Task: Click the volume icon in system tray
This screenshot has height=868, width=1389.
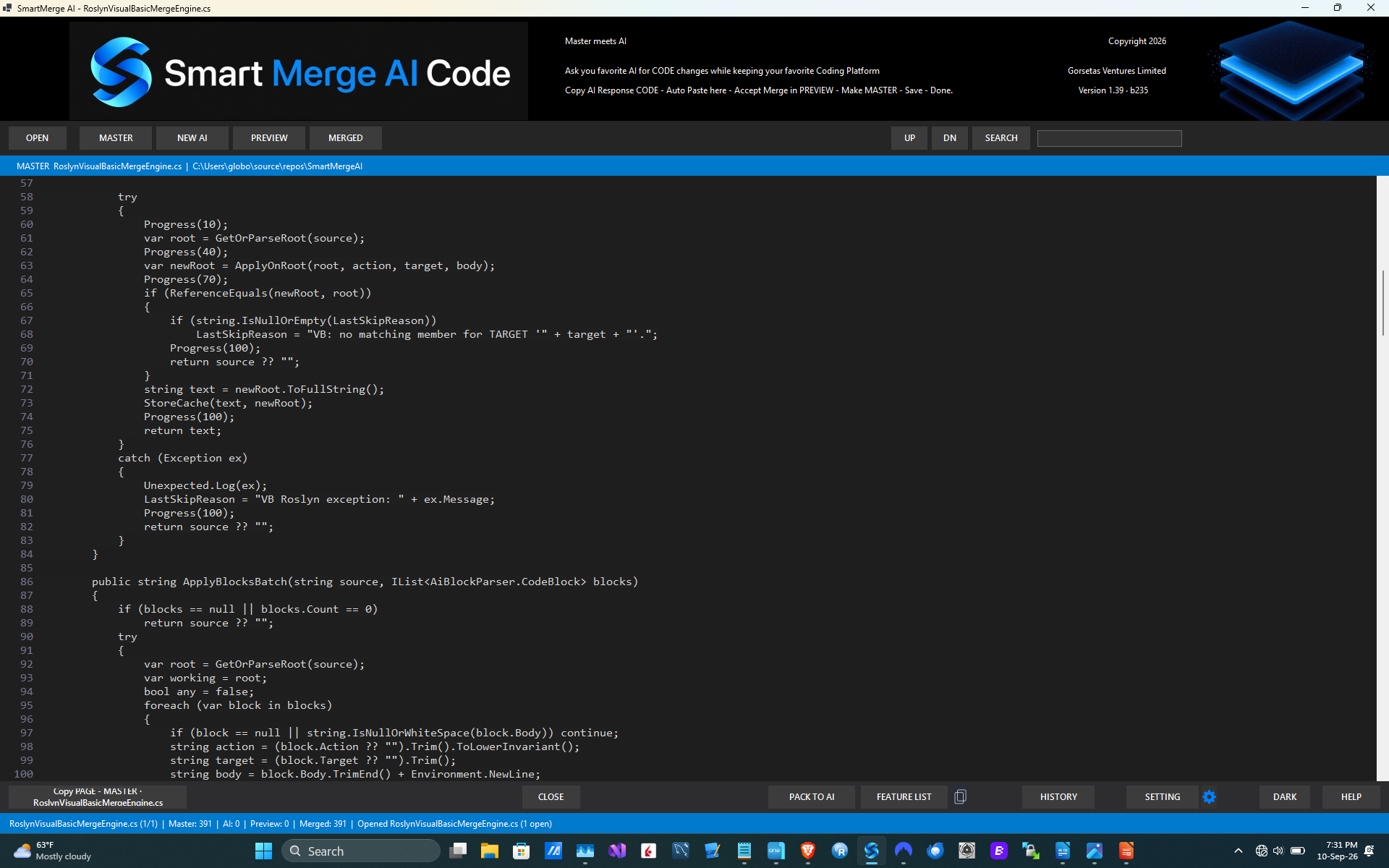Action: [x=1278, y=851]
